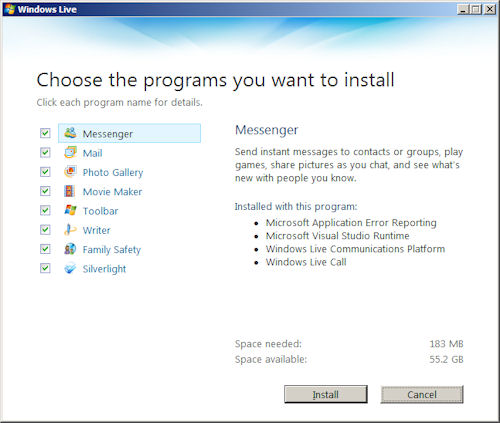Click the Silverlight icon
The height and width of the screenshot is (423, 500).
tap(70, 268)
